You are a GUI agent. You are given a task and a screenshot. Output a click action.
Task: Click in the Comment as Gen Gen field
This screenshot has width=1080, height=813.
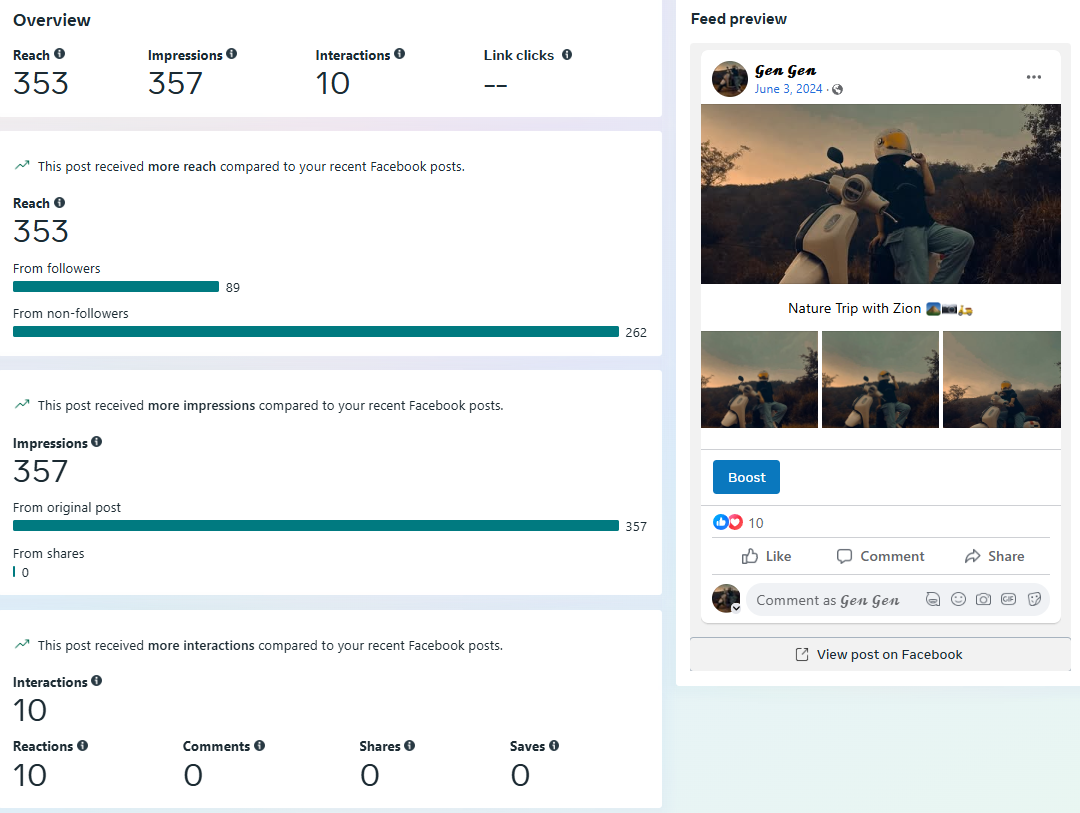[x=828, y=600]
